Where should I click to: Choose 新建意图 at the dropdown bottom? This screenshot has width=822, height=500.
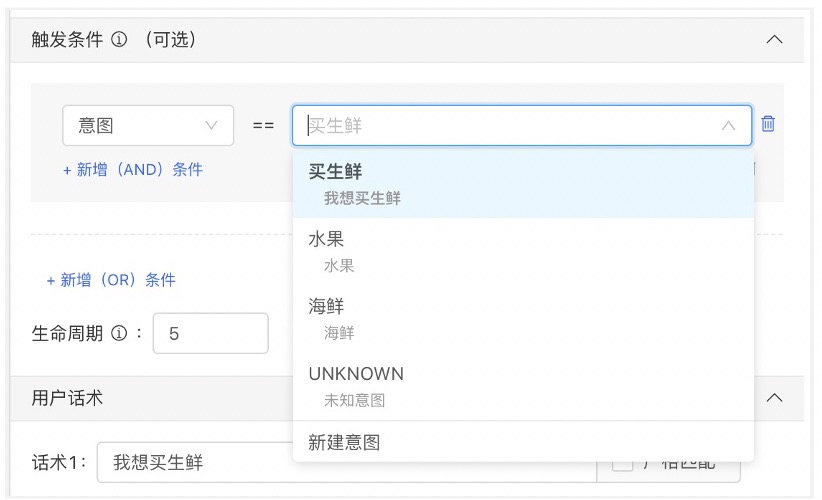click(x=523, y=442)
